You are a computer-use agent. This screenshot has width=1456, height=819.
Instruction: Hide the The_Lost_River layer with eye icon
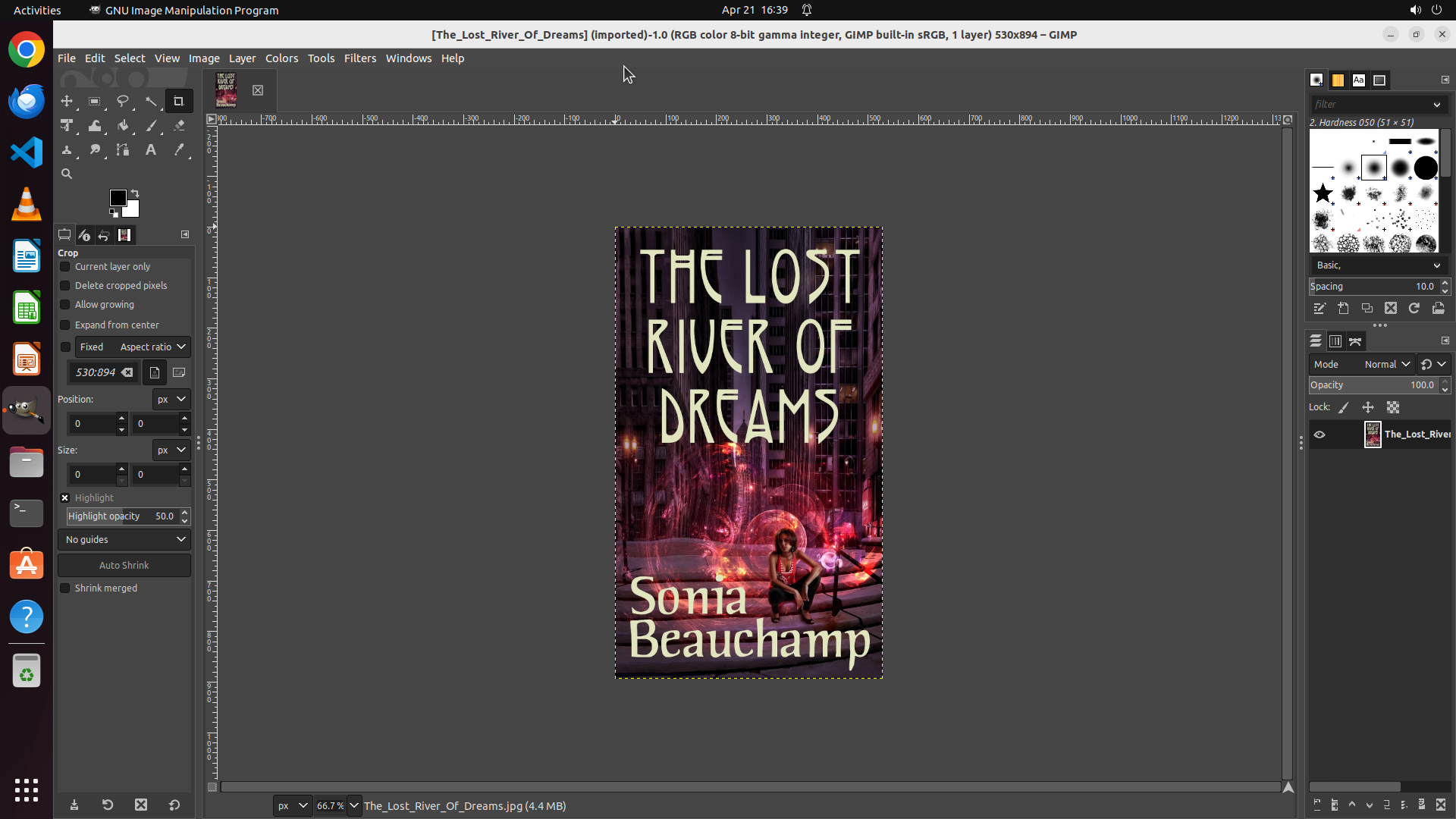point(1319,435)
